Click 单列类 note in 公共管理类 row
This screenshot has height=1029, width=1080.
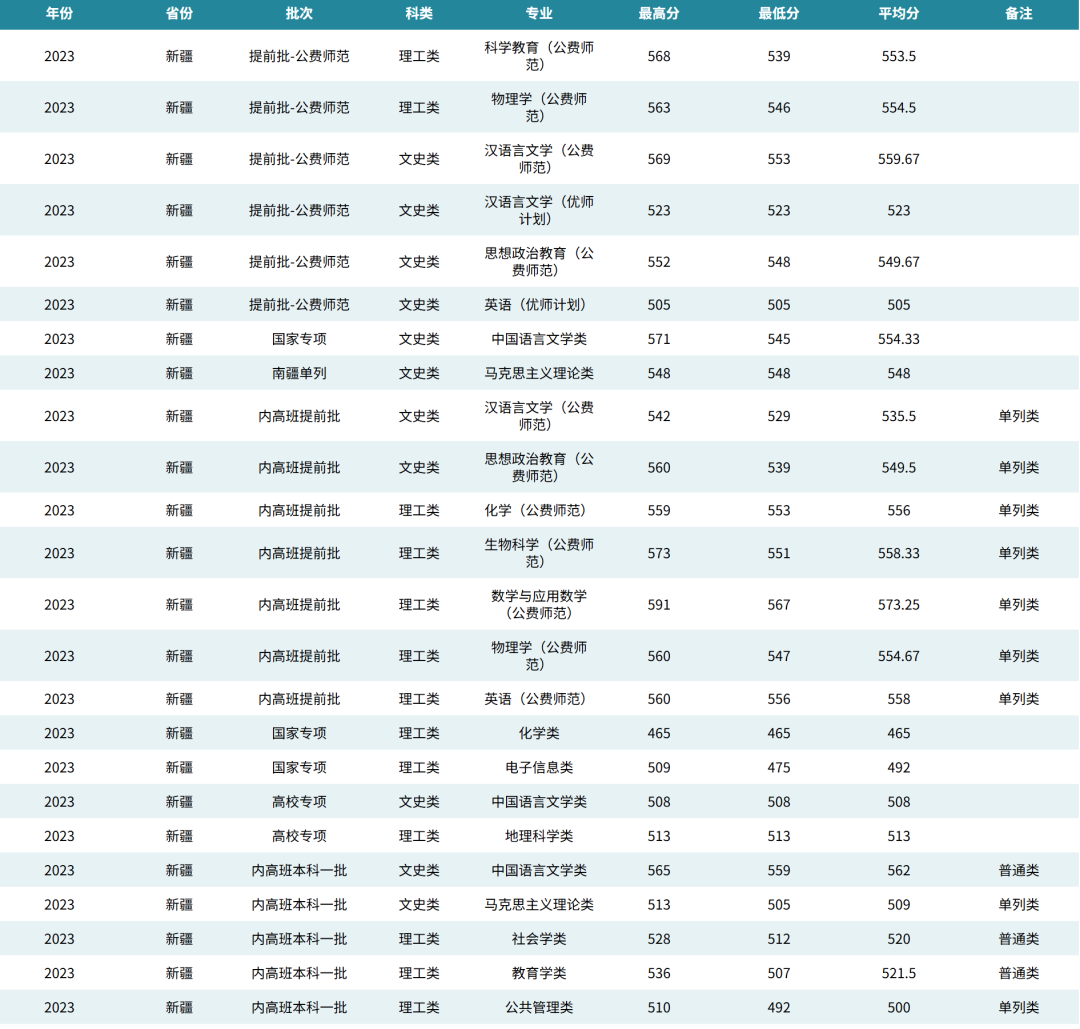click(1018, 1008)
